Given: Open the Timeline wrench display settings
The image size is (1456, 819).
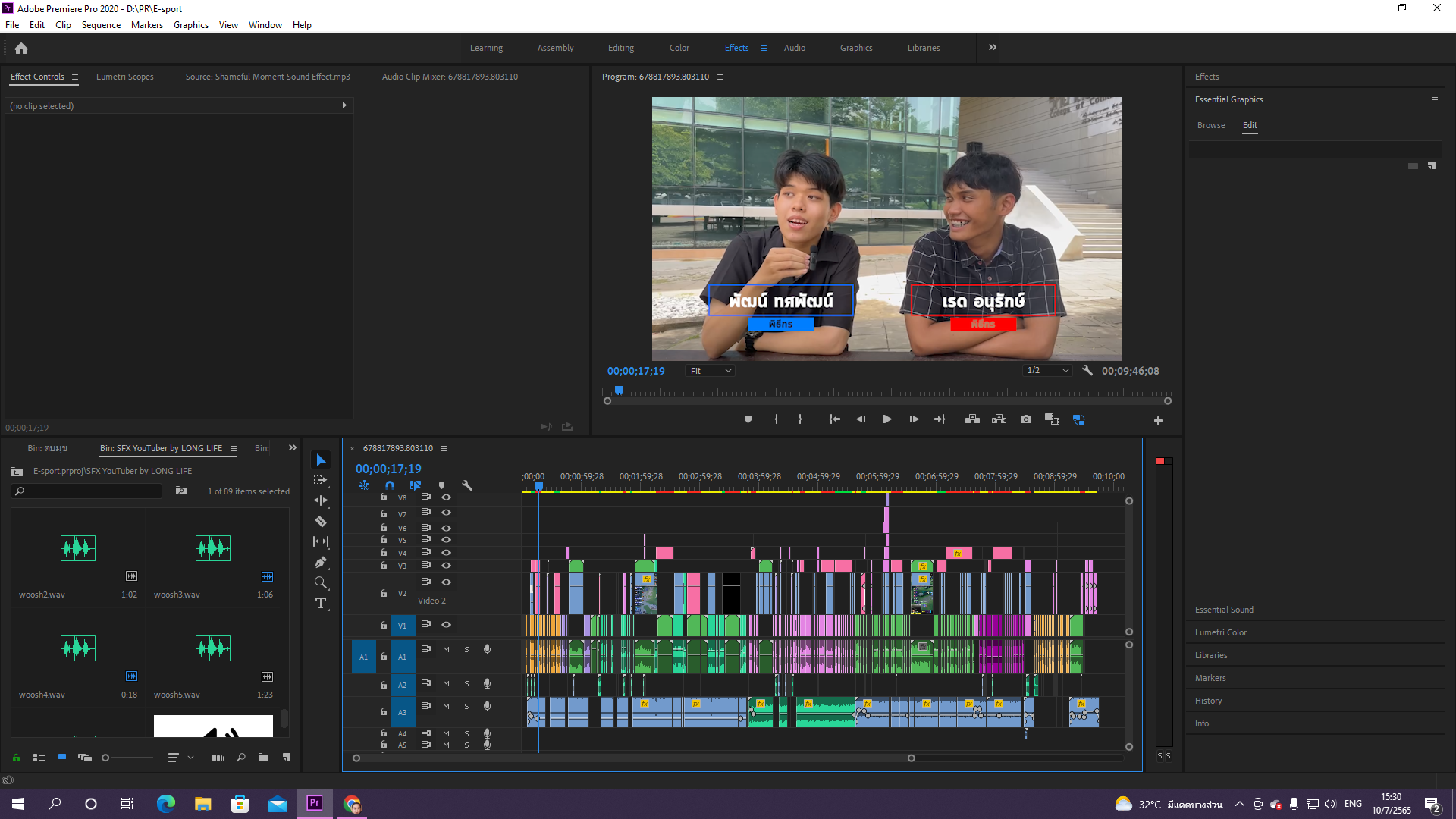Looking at the screenshot, I should coord(467,485).
